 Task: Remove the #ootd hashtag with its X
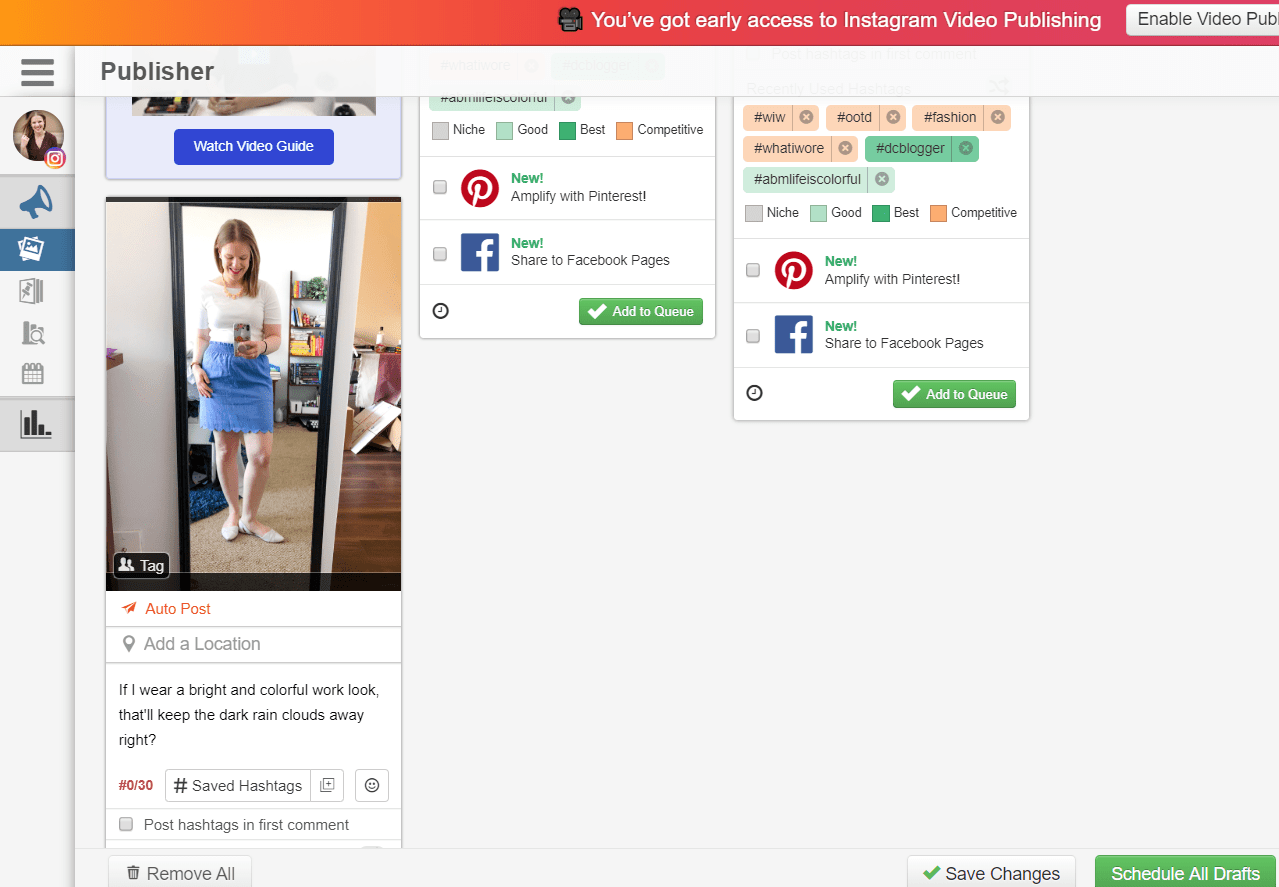click(x=893, y=118)
